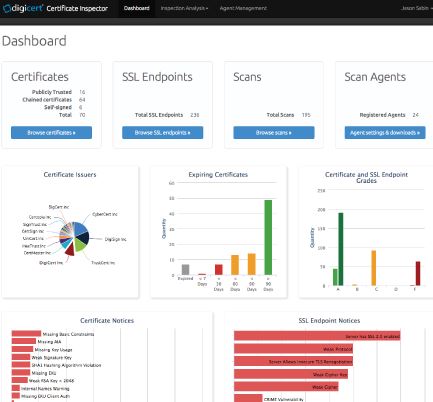This screenshot has height=402, width=433.
Task: Click the Weak Cipher Key notice bar
Action: tap(291, 374)
